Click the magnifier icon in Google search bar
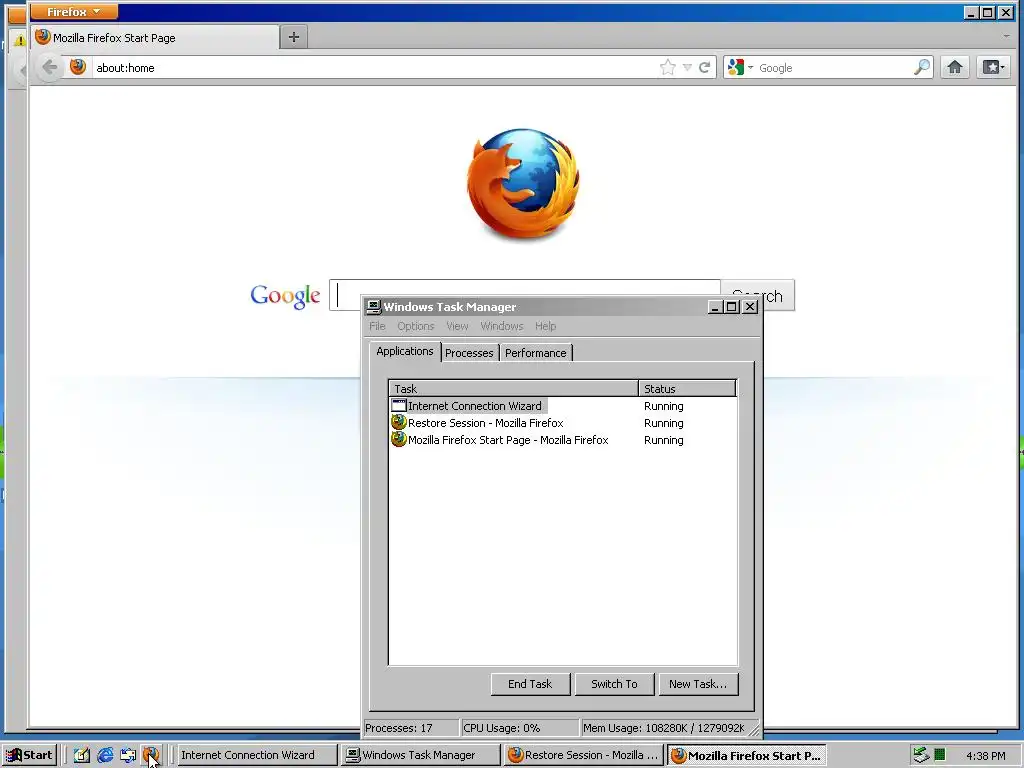 (921, 67)
